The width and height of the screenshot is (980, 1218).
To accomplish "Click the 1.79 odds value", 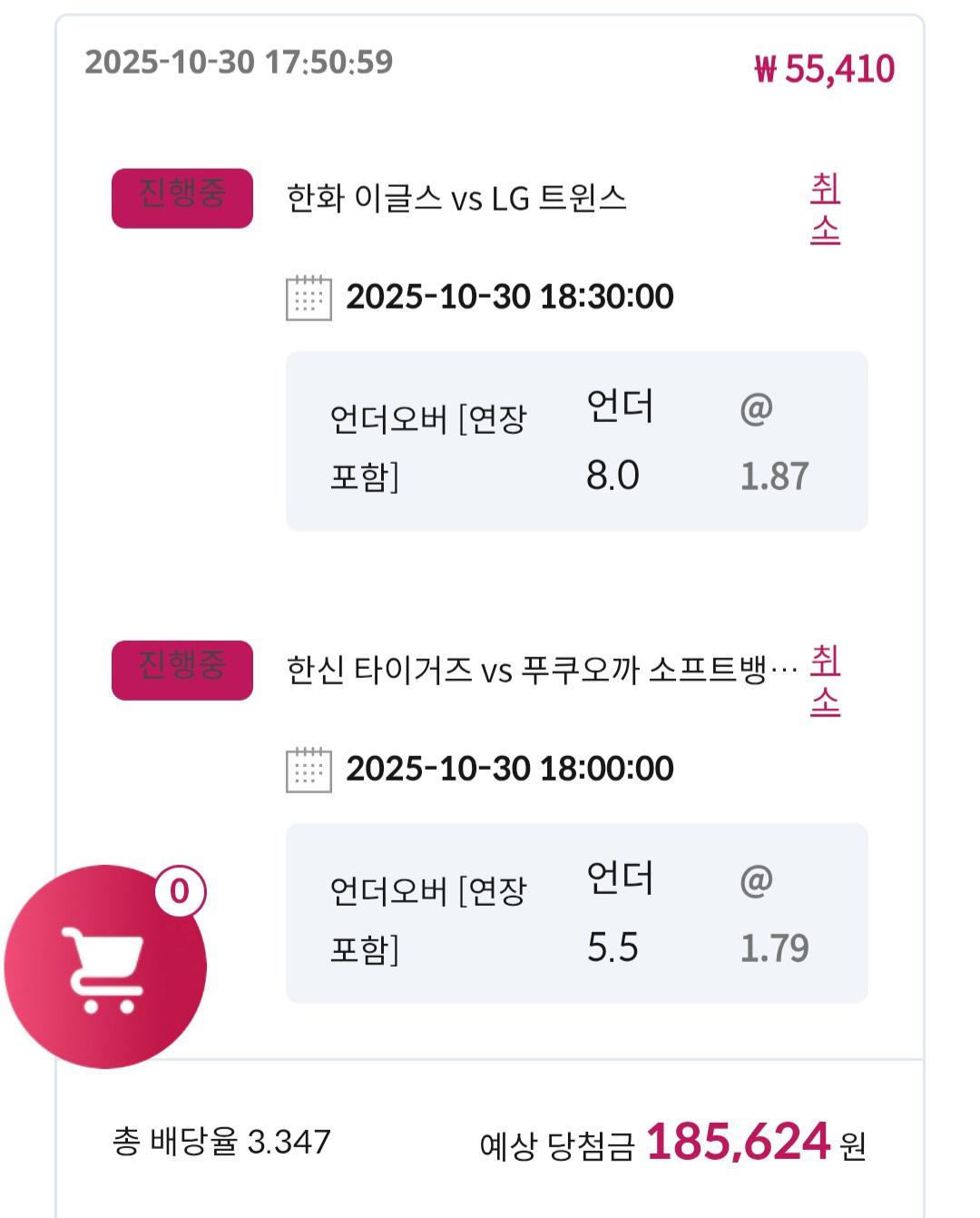I will [x=774, y=948].
